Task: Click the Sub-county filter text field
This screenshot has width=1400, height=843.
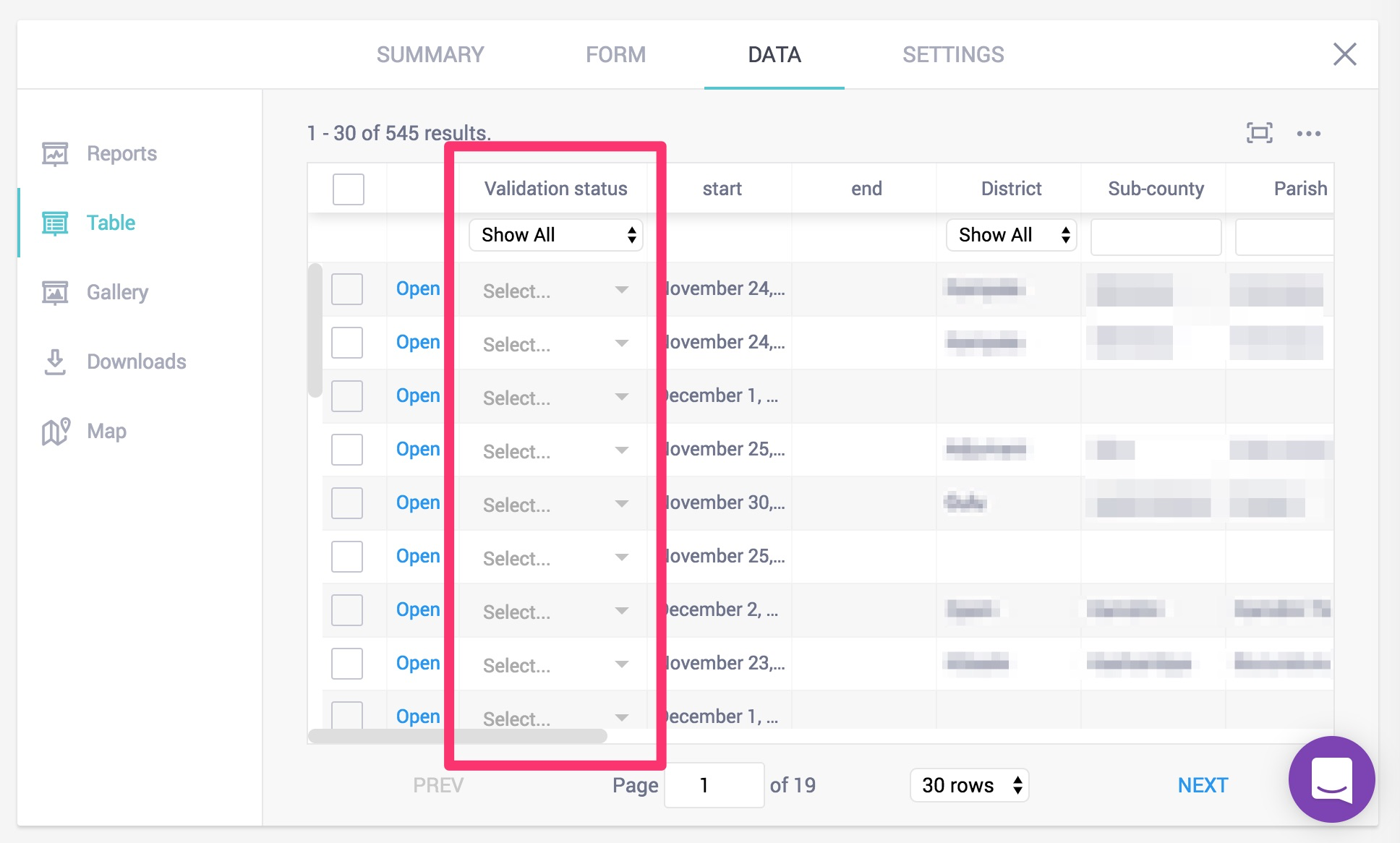Action: coord(1156,236)
